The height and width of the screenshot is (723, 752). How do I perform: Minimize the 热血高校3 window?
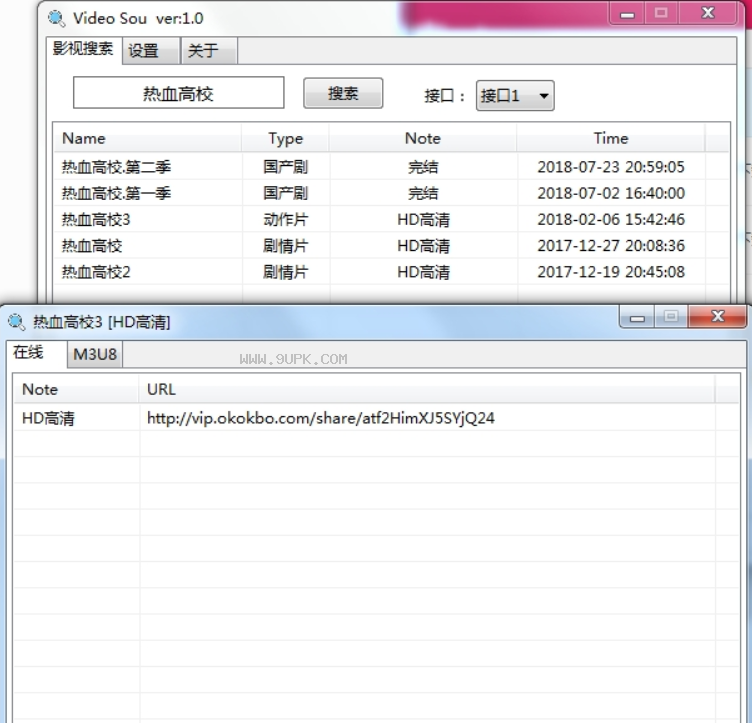point(637,317)
